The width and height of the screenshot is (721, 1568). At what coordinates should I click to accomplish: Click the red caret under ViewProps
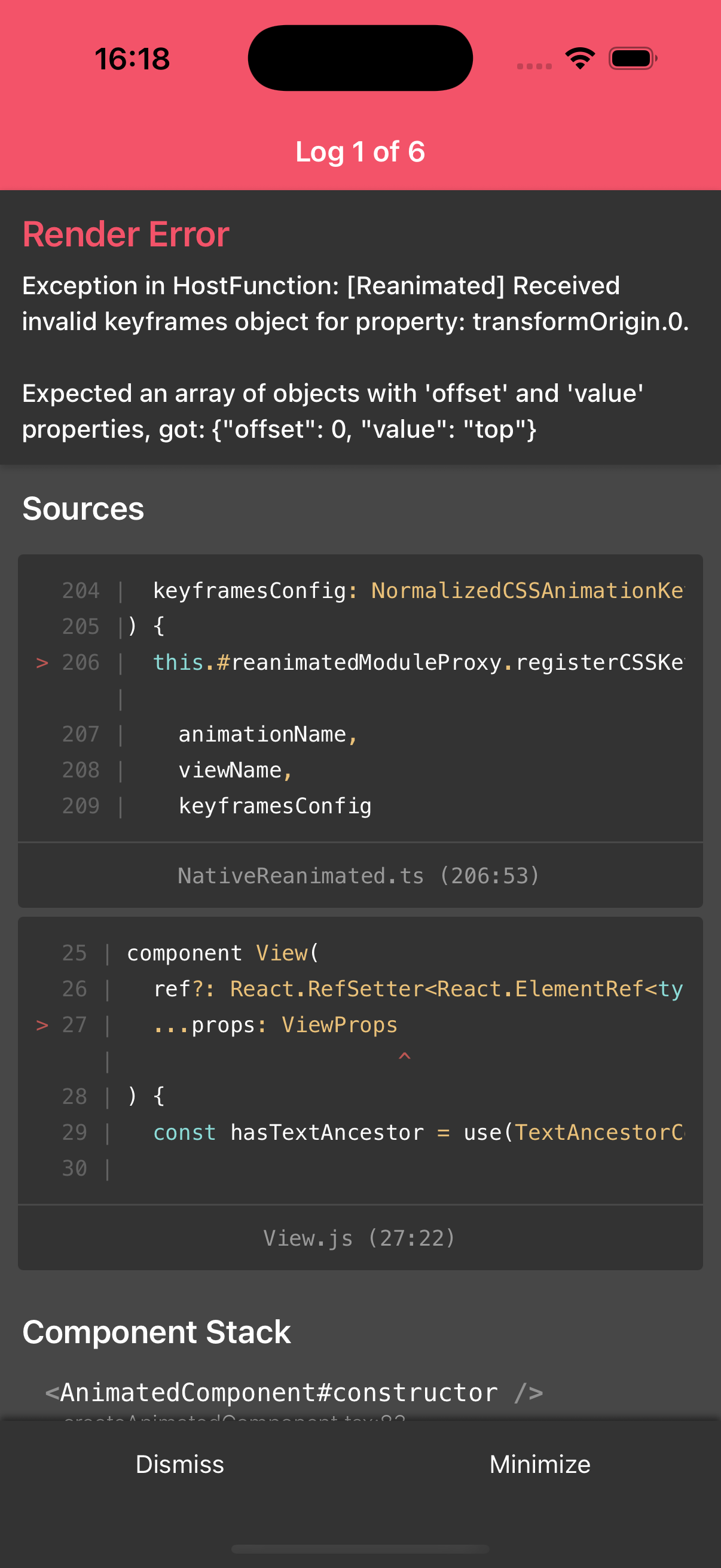click(404, 1057)
